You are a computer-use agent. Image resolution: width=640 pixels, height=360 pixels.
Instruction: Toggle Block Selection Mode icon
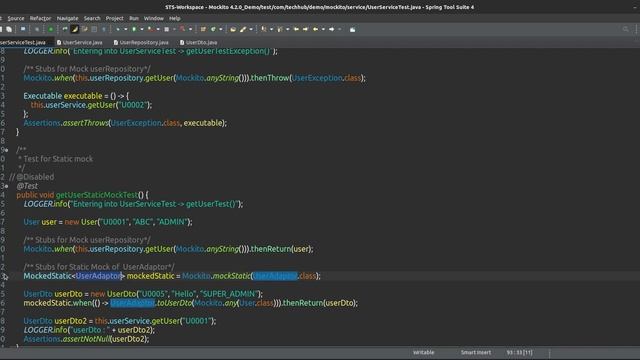pos(94,29)
